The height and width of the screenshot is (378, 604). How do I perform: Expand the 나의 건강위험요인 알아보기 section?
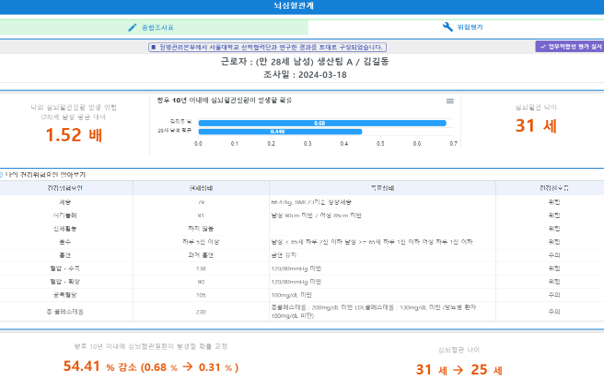[x=43, y=175]
